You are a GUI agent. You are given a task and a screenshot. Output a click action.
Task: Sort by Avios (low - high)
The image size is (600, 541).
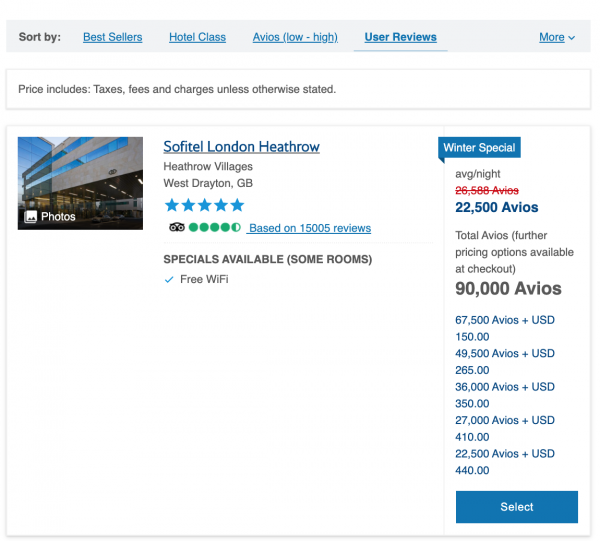(295, 38)
